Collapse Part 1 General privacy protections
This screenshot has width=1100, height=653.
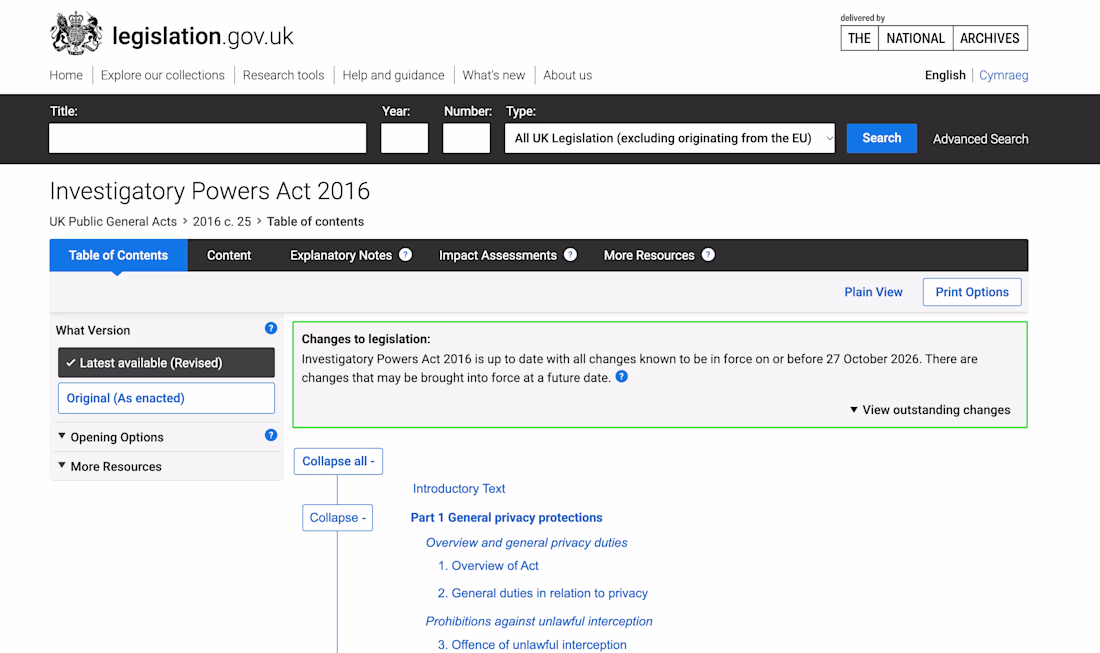click(x=337, y=518)
